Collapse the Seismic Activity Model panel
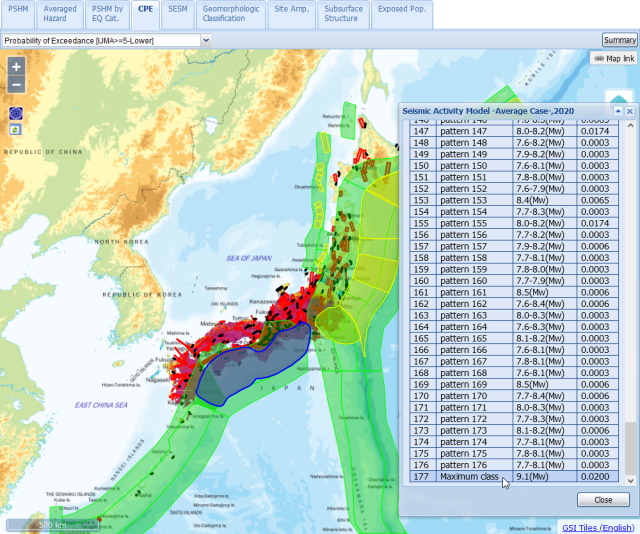 618,111
